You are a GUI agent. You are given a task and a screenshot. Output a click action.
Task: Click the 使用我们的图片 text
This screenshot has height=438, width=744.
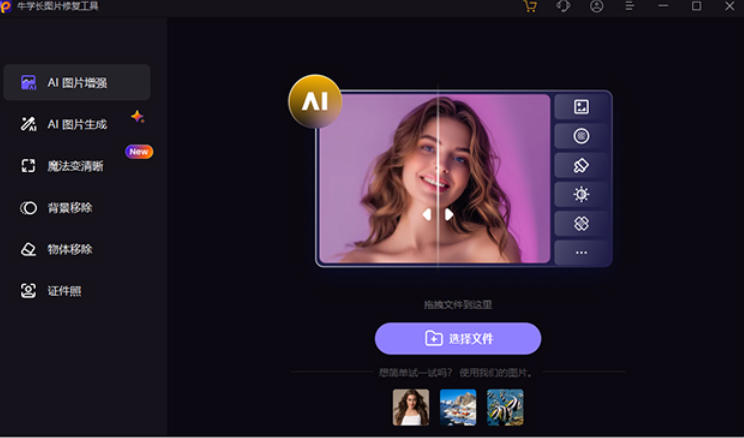[495, 373]
